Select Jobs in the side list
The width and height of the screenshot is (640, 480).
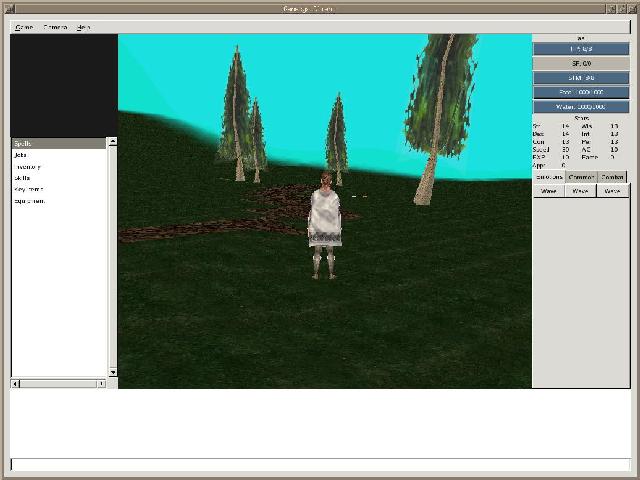coord(21,155)
